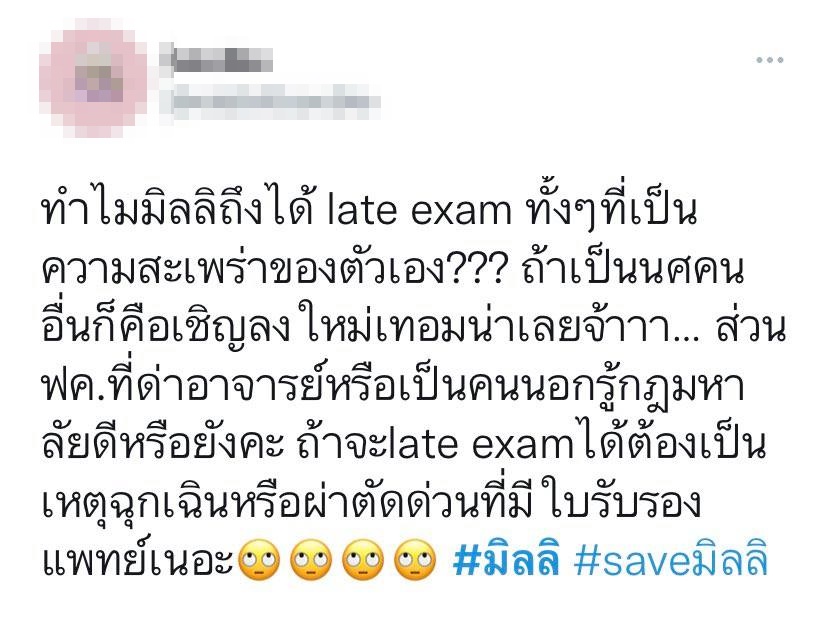Click the word แพทย์เนอะ before emojis
The width and height of the screenshot is (828, 623).
(x=138, y=559)
